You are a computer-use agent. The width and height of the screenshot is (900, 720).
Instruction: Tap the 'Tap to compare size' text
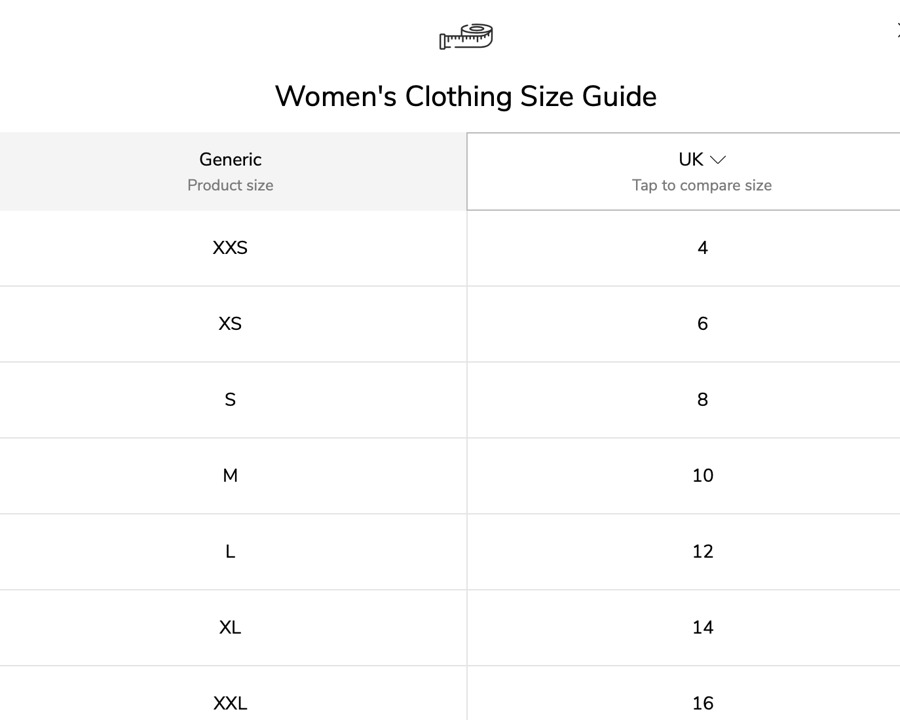point(701,185)
